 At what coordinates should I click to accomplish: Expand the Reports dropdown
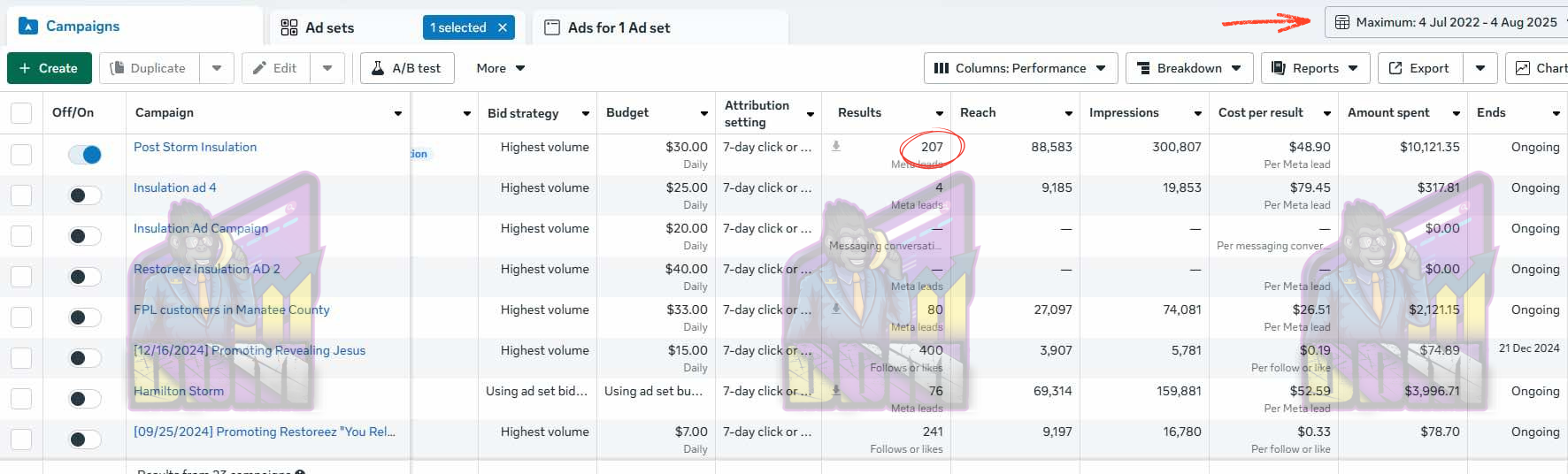(x=1314, y=68)
